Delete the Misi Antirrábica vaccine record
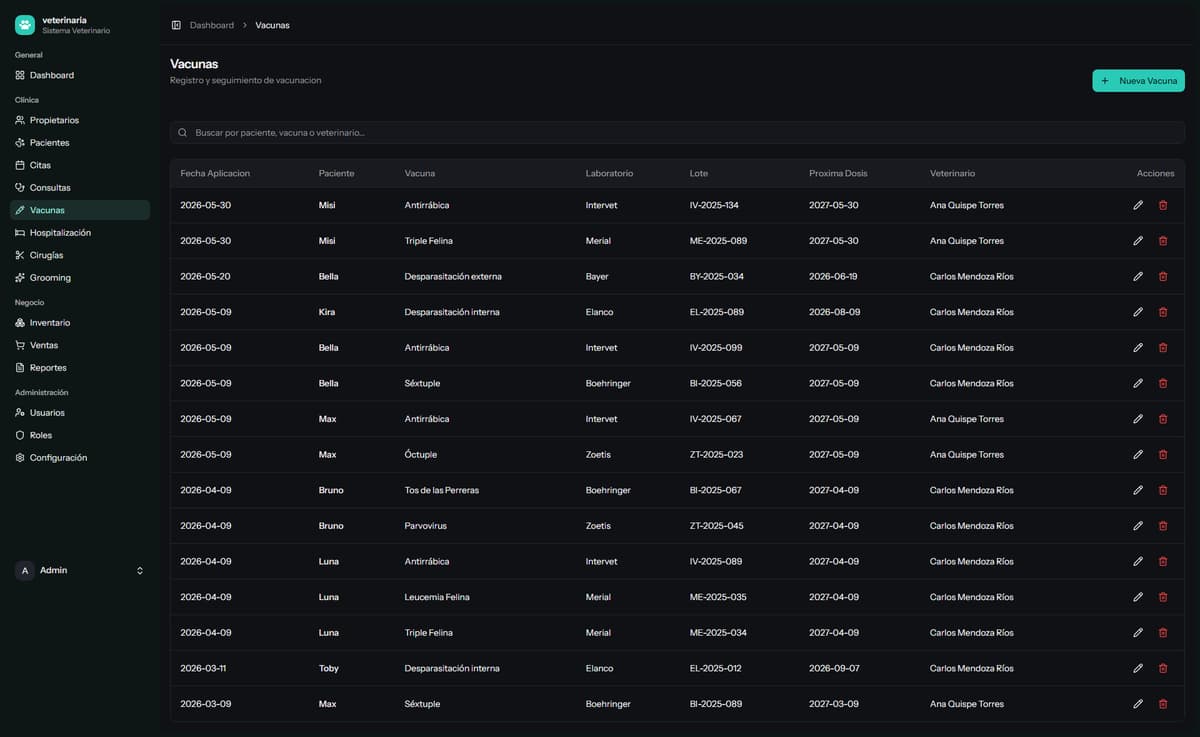 (x=1162, y=205)
